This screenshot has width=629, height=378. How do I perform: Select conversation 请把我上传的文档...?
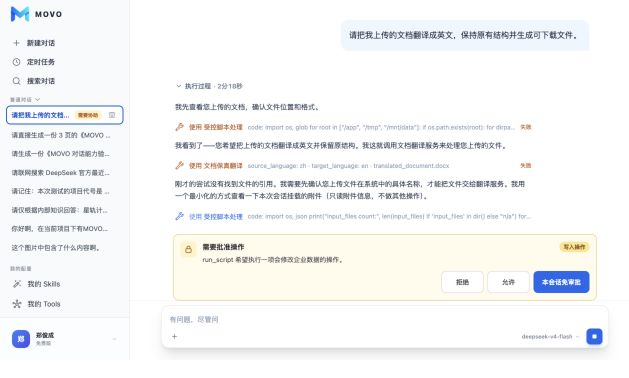[x=65, y=115]
